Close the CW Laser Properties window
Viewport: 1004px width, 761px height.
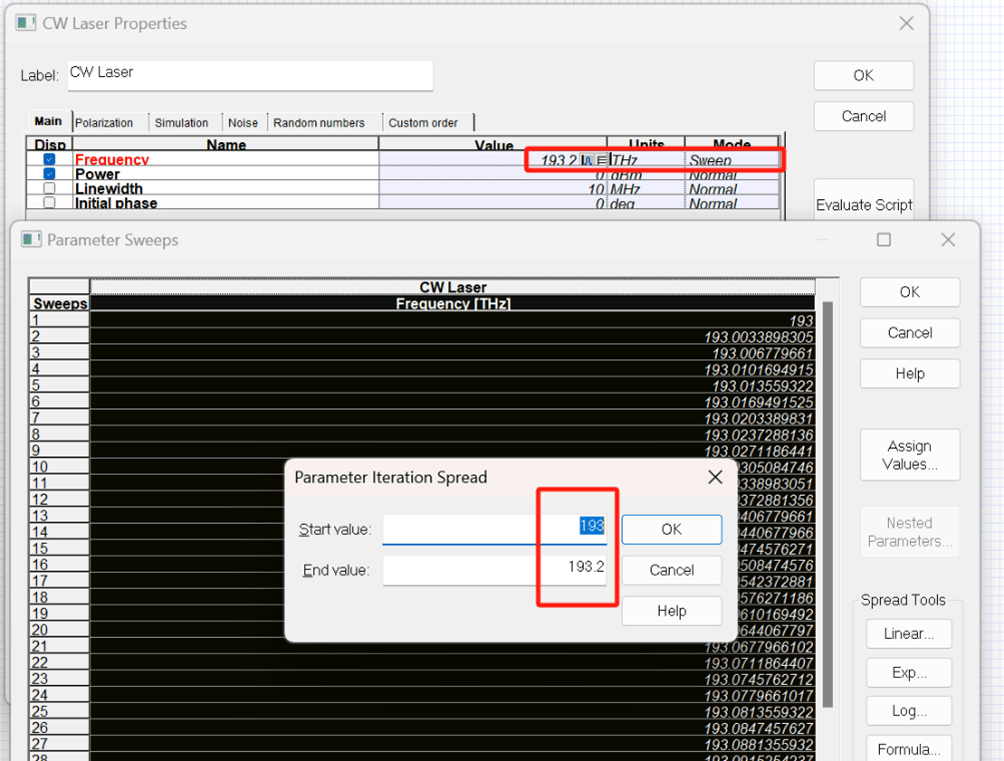(906, 23)
